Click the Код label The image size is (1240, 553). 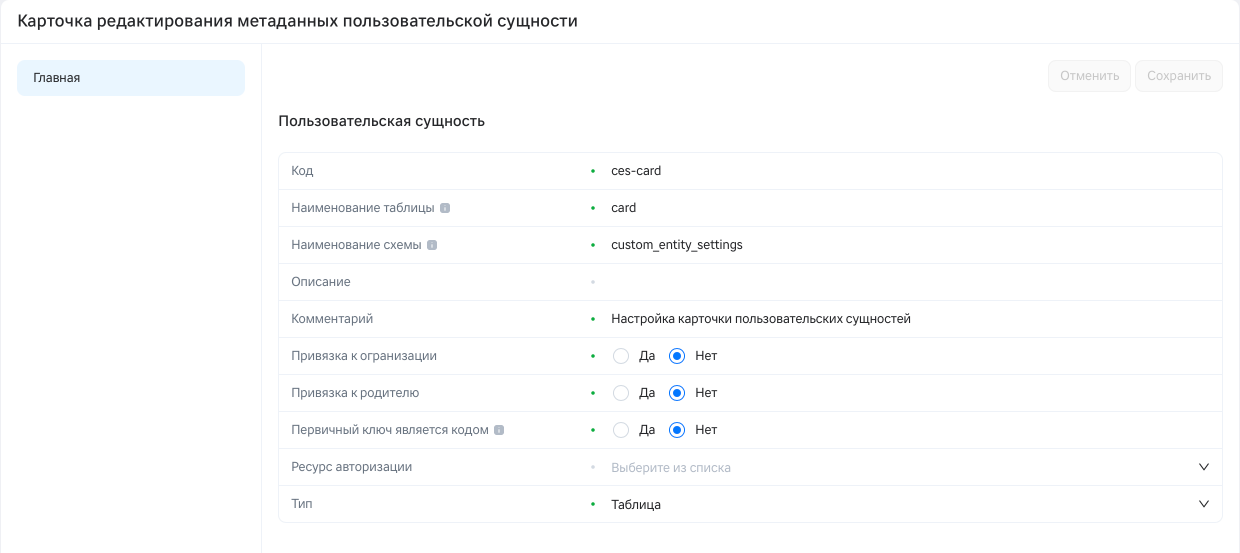pyautogui.click(x=302, y=171)
